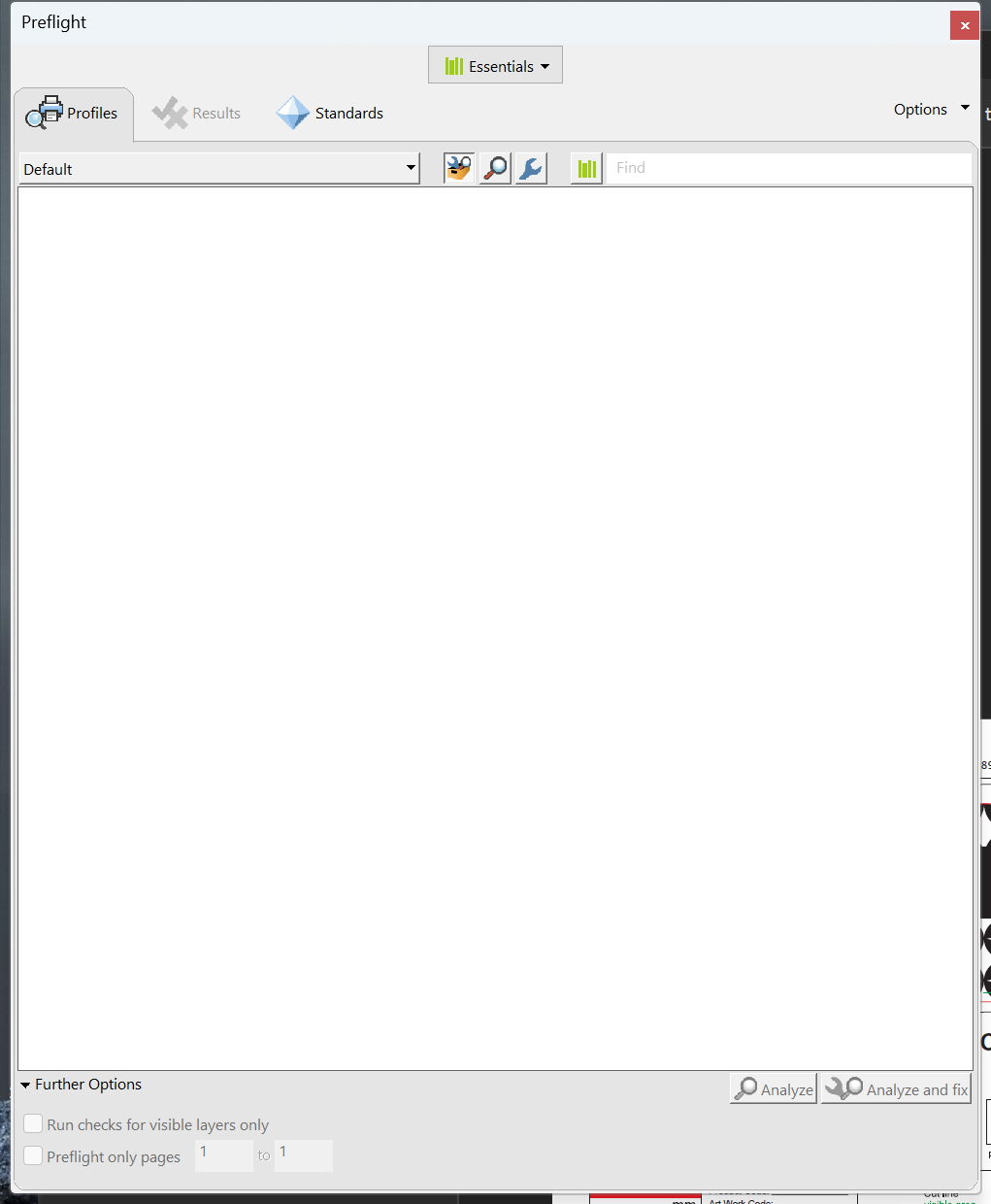This screenshot has height=1204, width=991.
Task: Open the Essentials view selector
Action: coord(495,65)
